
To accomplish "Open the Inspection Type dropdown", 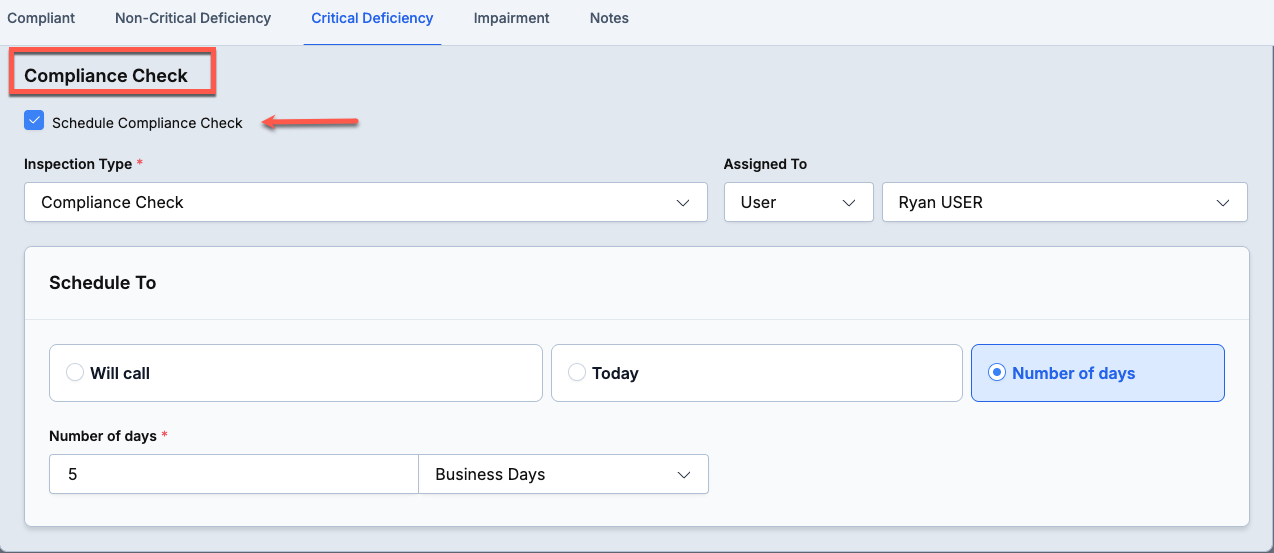I will tap(366, 202).
